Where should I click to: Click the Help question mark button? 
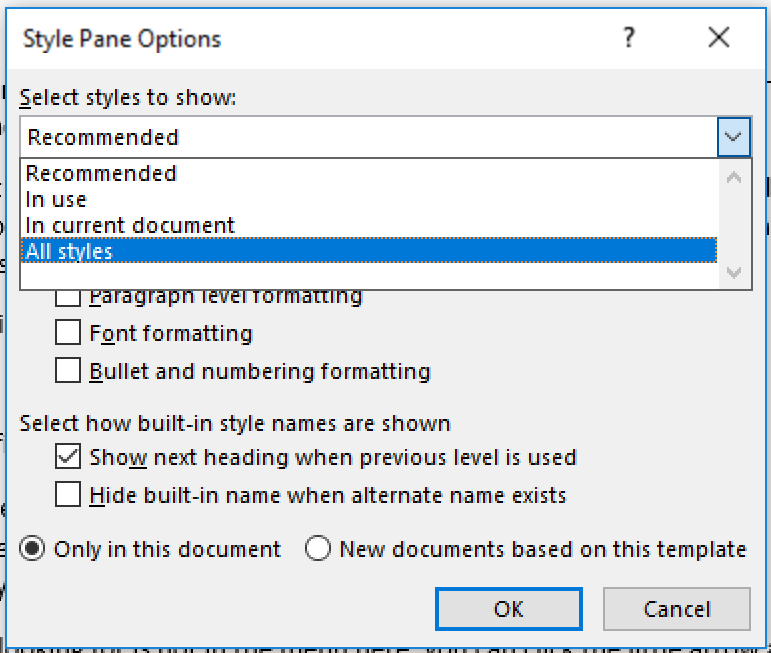pyautogui.click(x=629, y=39)
